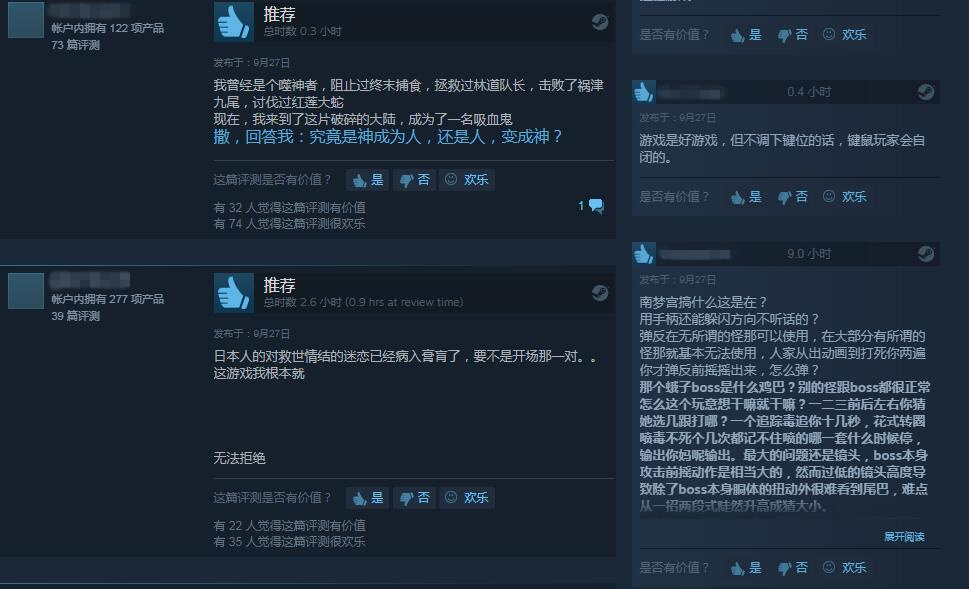This screenshot has height=589, width=969.
Task: Open the 39 篇评测 link of second reviewer
Action: point(75,316)
